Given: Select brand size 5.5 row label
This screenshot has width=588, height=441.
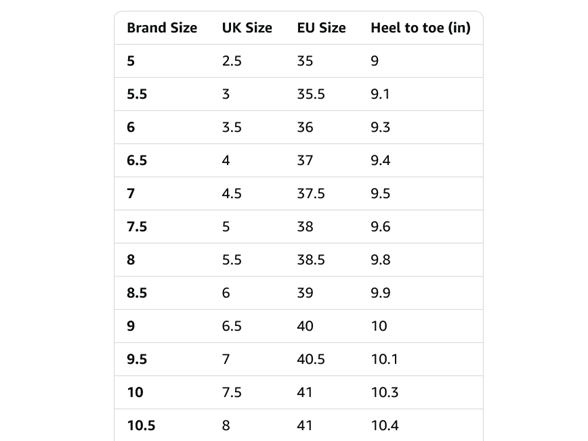Looking at the screenshot, I should pyautogui.click(x=137, y=94).
